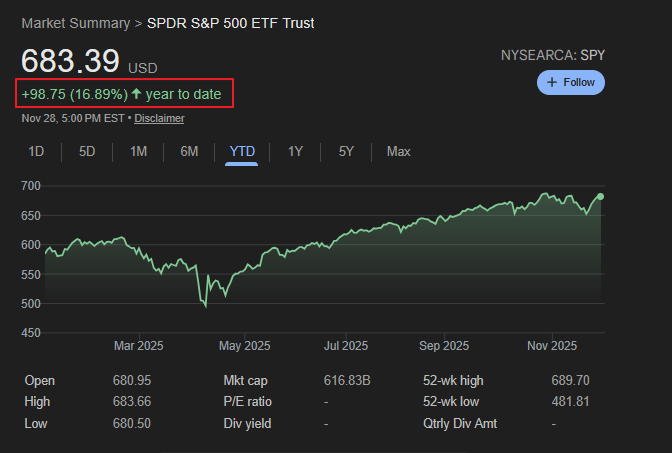Click the SPDR S&P 500 ETF Trust title
Screen dimensions: 672x453
230,22
